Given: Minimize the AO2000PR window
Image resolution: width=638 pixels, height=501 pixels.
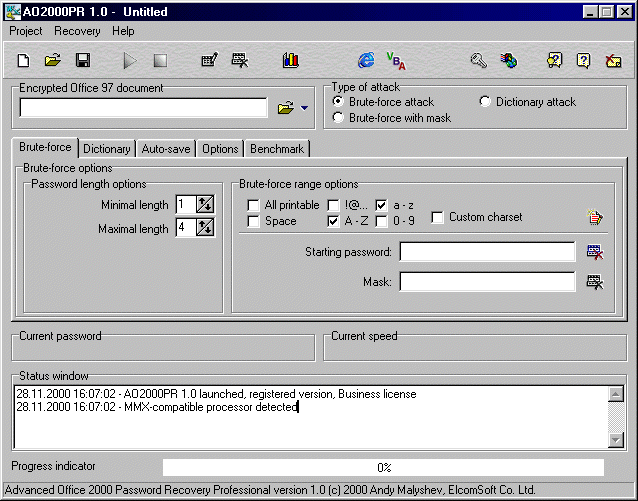Looking at the screenshot, I should coord(590,12).
